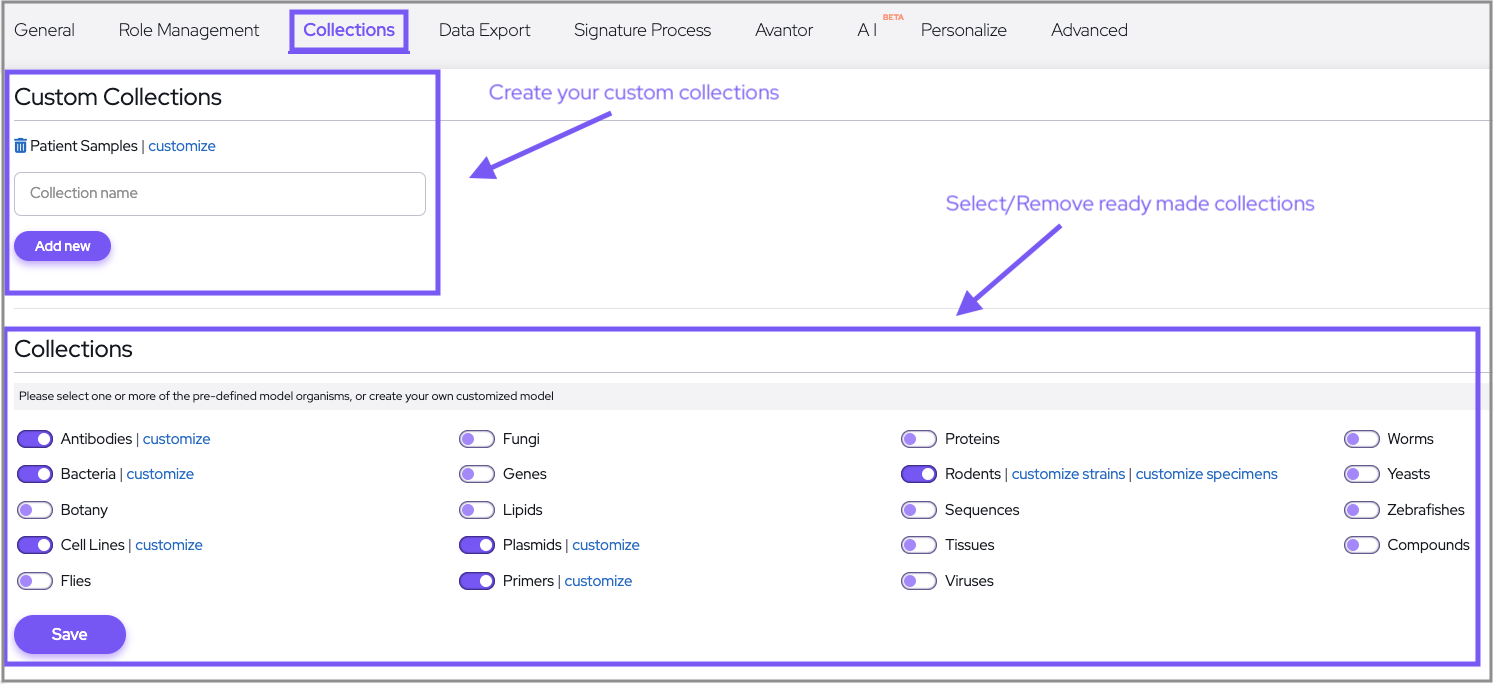Click customize link next to Patient Samples
Viewport: 1493px width, 684px height.
point(182,146)
